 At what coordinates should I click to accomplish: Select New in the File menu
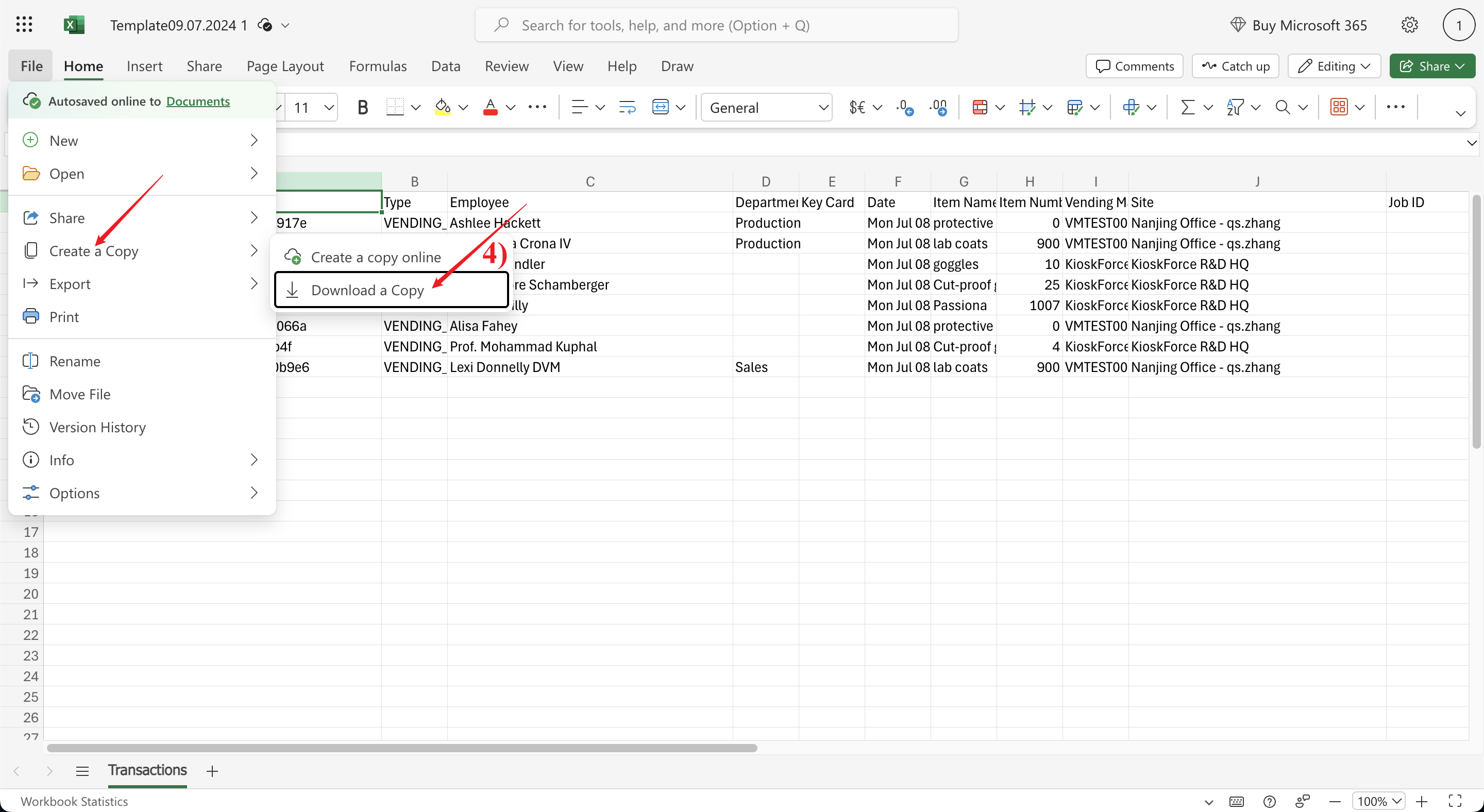tap(142, 140)
